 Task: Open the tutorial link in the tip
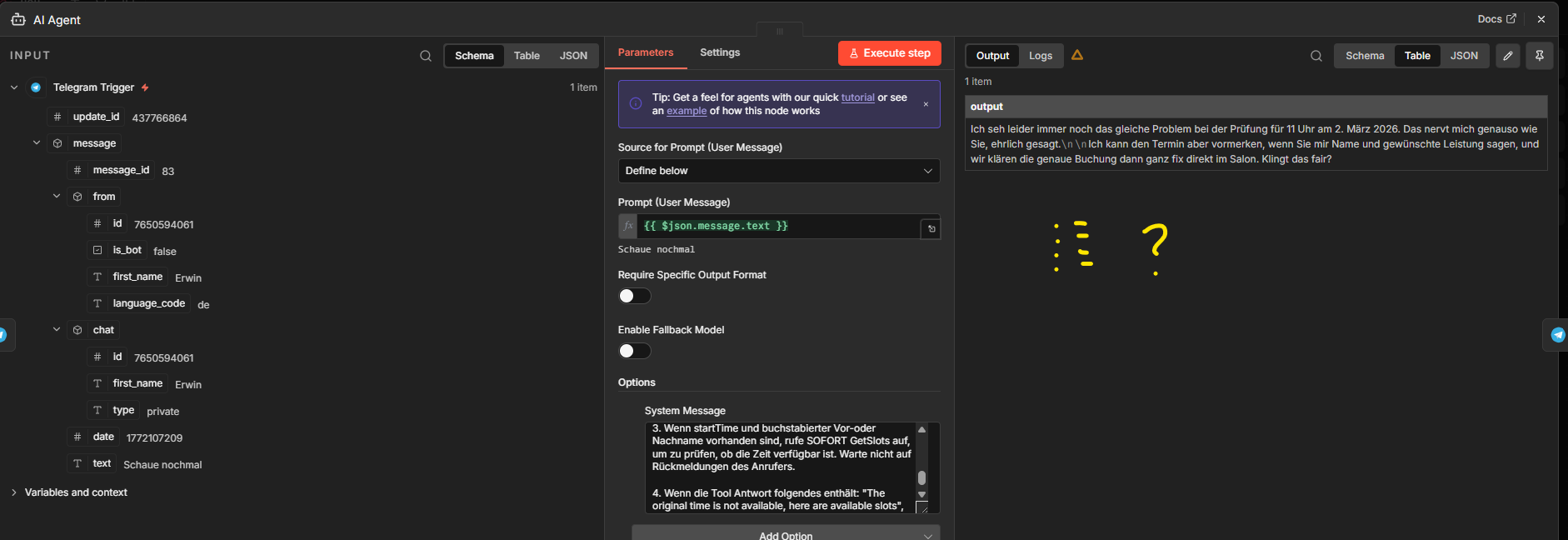pos(857,97)
